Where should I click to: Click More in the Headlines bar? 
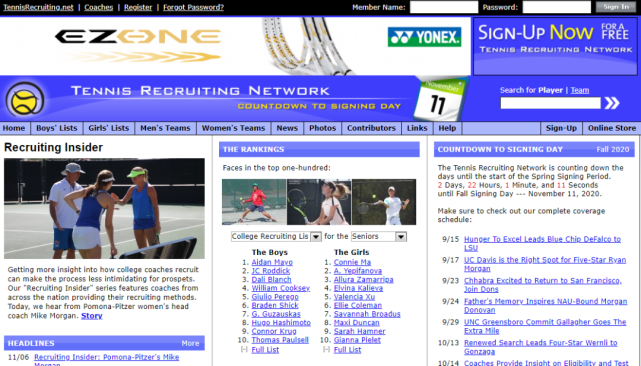pos(190,344)
